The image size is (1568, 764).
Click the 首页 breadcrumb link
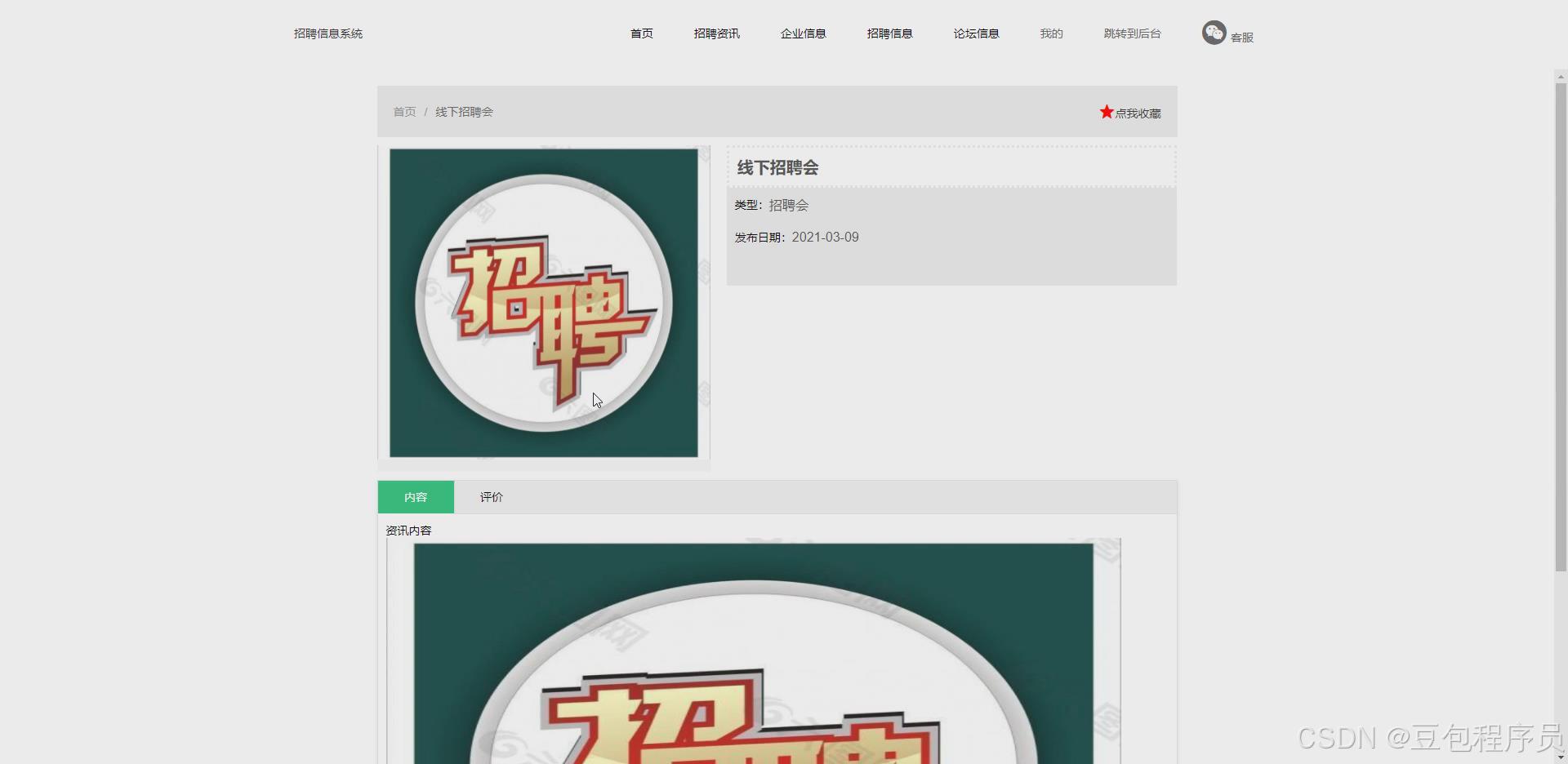pyautogui.click(x=404, y=112)
